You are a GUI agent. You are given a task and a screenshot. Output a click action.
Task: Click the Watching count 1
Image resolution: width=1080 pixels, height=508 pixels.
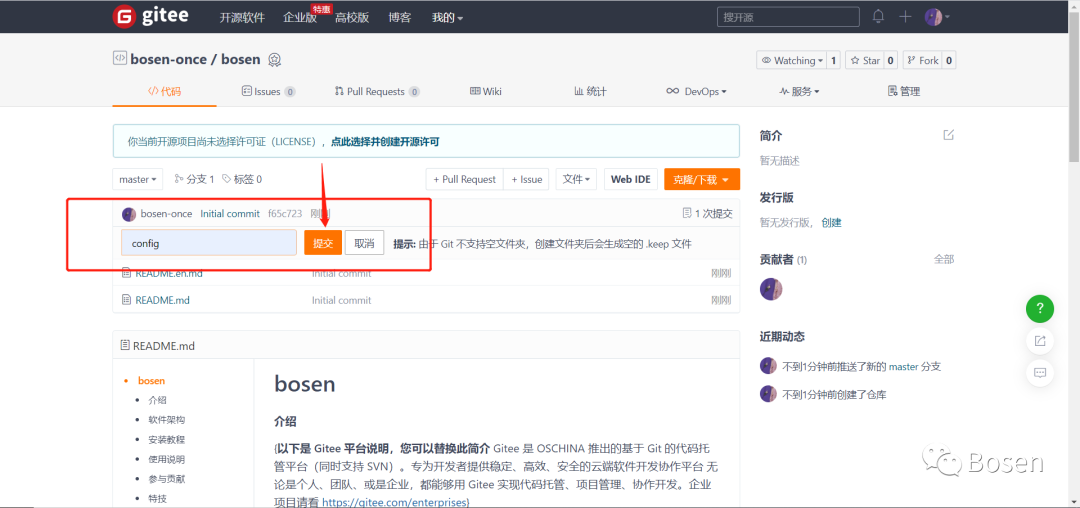tap(833, 61)
